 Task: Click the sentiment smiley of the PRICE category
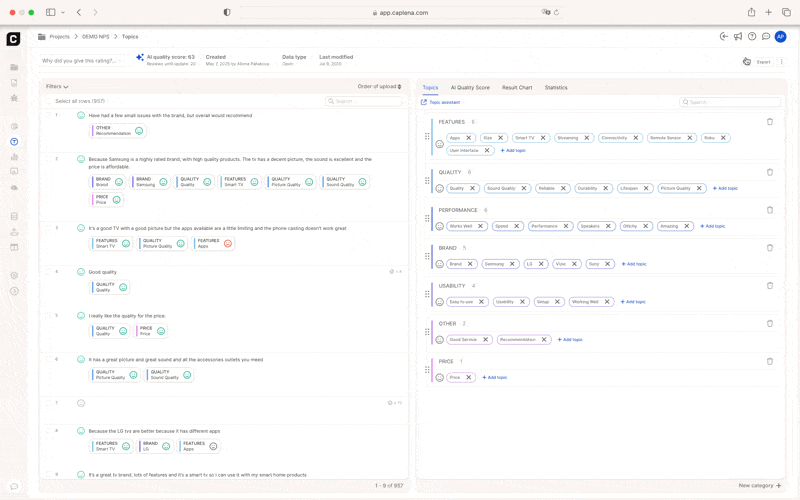point(439,378)
